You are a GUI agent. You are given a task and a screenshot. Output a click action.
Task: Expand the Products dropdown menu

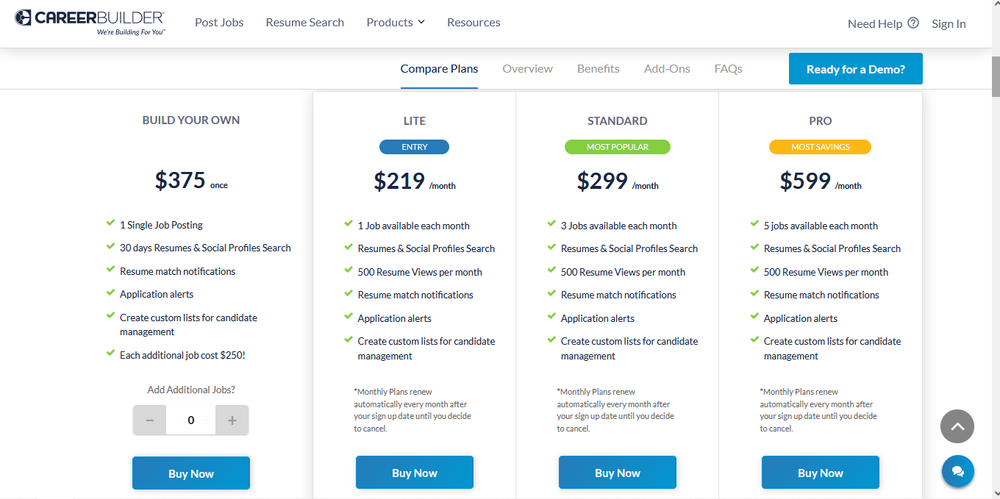(x=395, y=22)
